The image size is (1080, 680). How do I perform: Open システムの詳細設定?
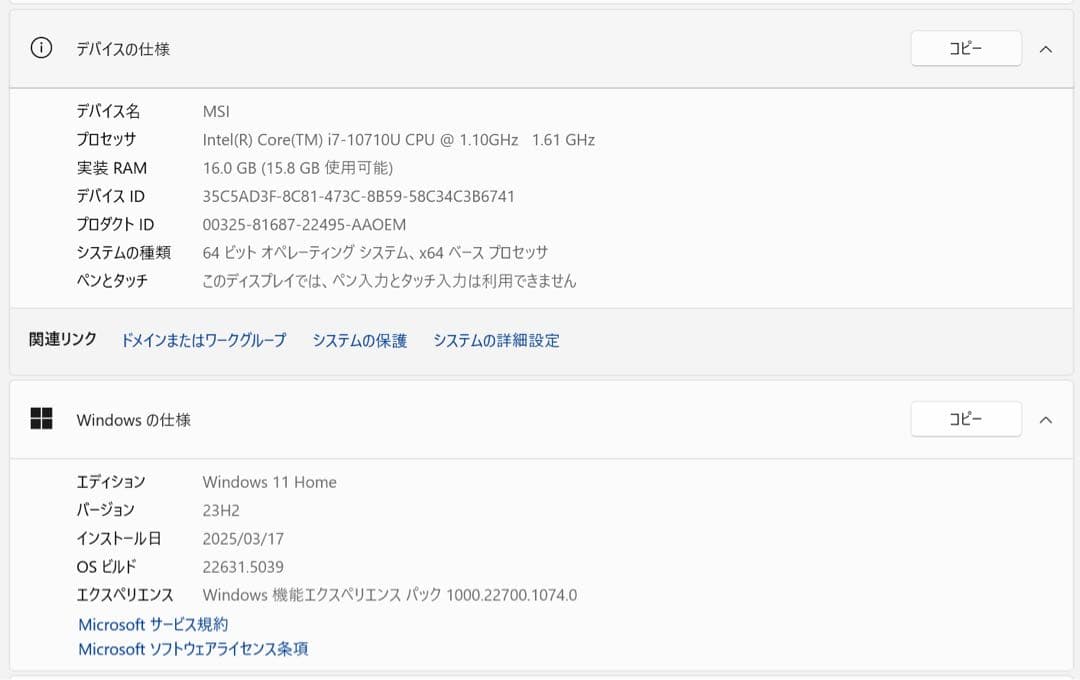(497, 340)
